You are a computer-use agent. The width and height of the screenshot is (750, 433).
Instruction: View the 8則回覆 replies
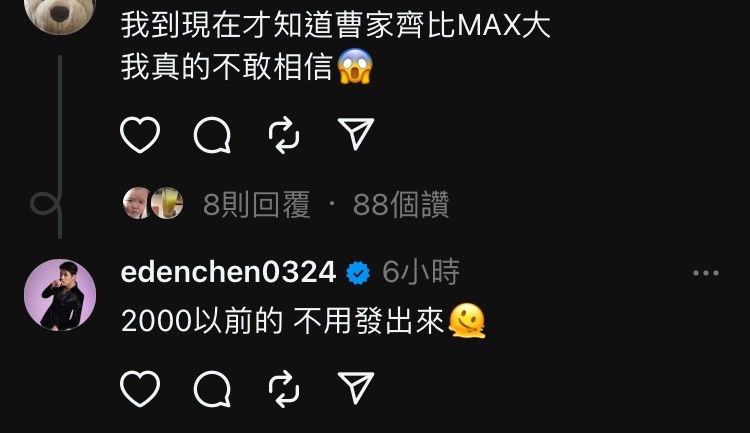tap(257, 205)
